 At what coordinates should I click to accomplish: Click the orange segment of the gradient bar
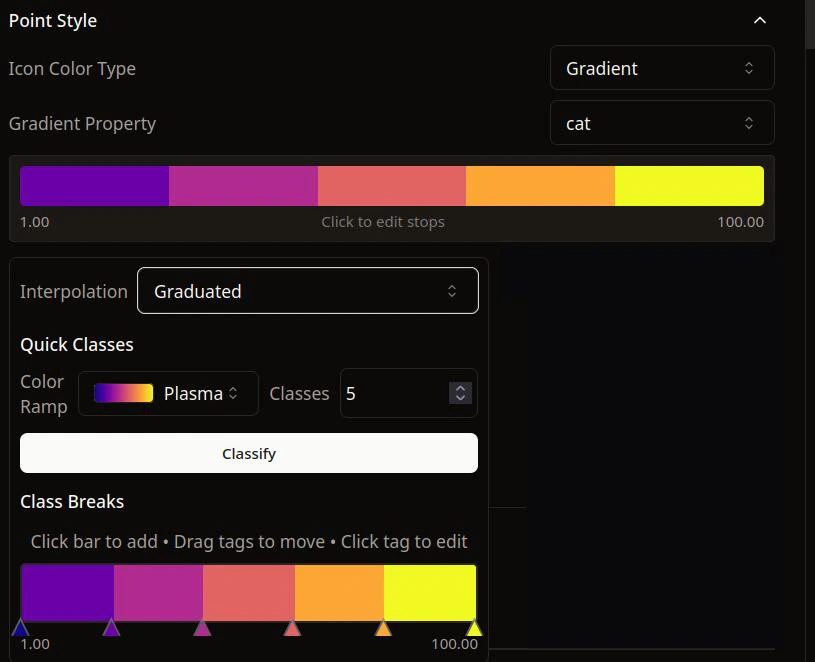click(x=540, y=185)
